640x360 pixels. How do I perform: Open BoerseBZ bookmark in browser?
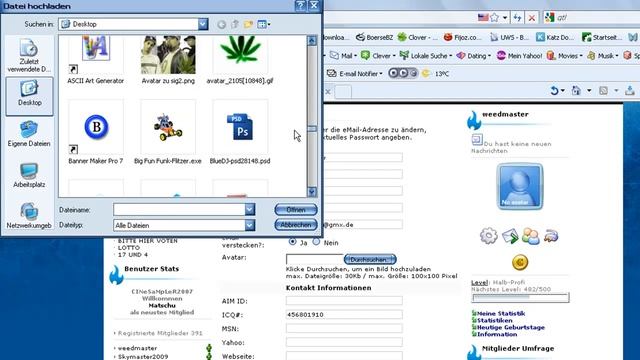(374, 37)
